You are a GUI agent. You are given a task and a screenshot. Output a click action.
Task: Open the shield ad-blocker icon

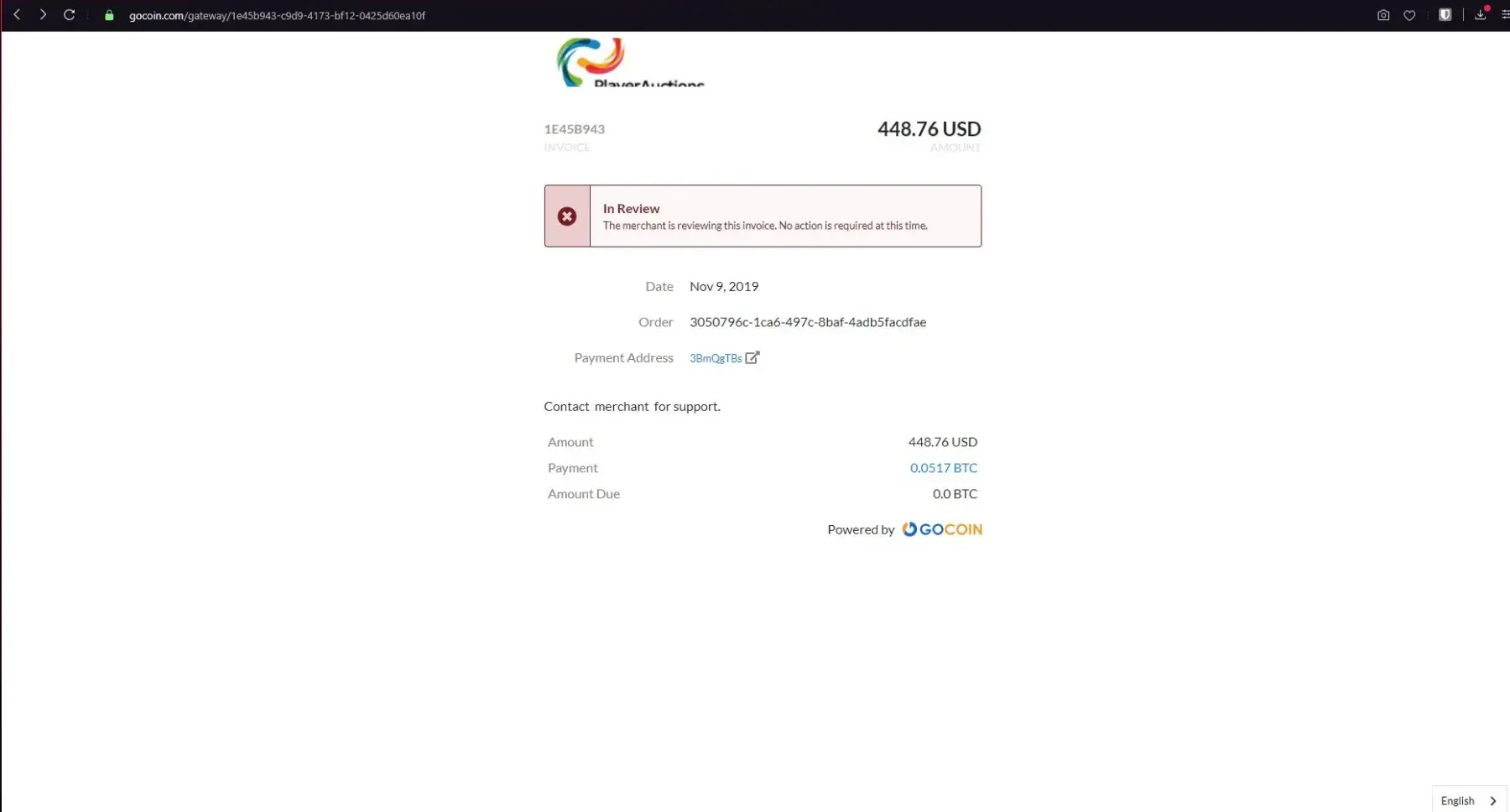1445,15
